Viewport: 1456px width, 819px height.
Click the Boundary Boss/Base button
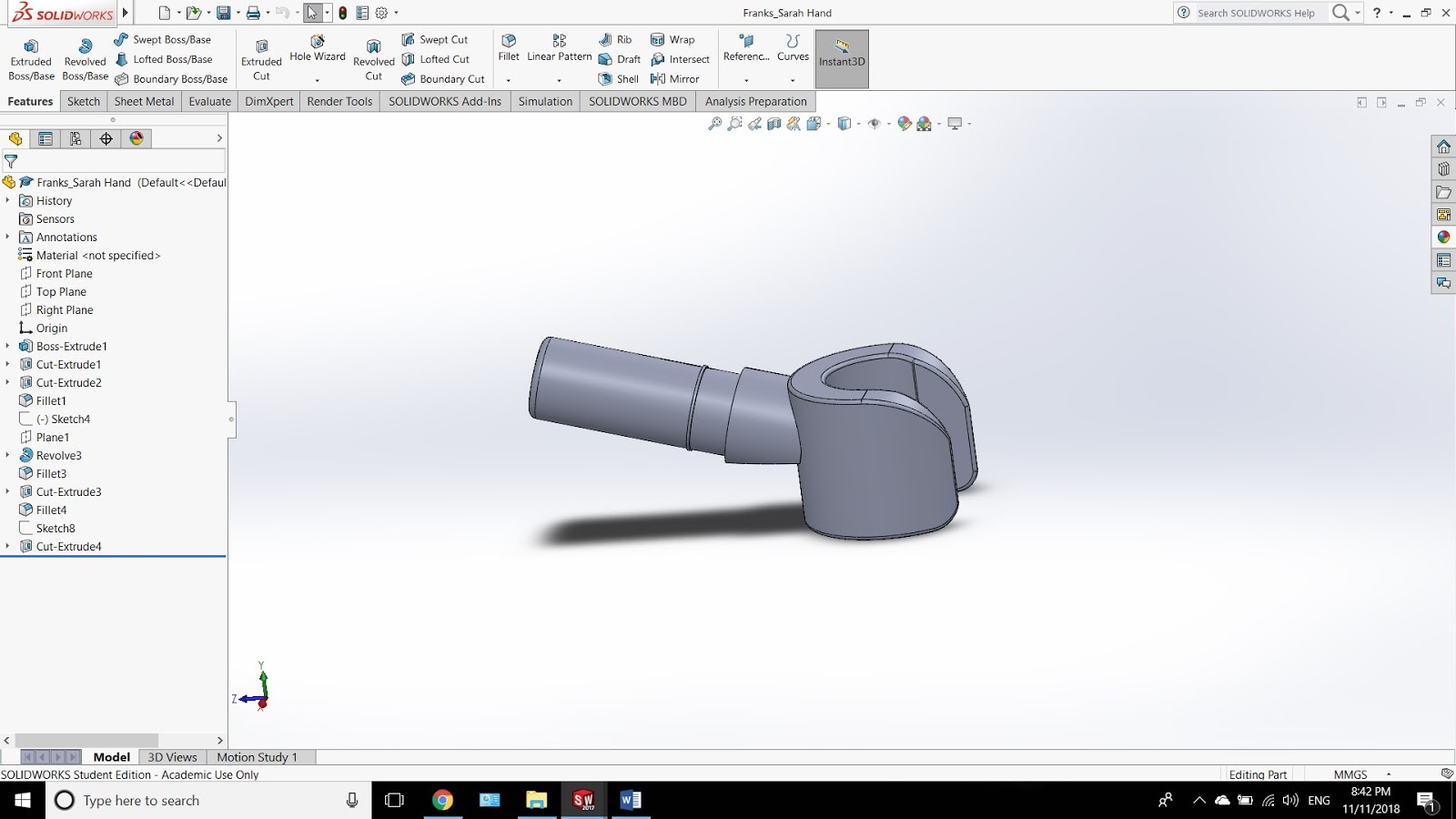[171, 79]
